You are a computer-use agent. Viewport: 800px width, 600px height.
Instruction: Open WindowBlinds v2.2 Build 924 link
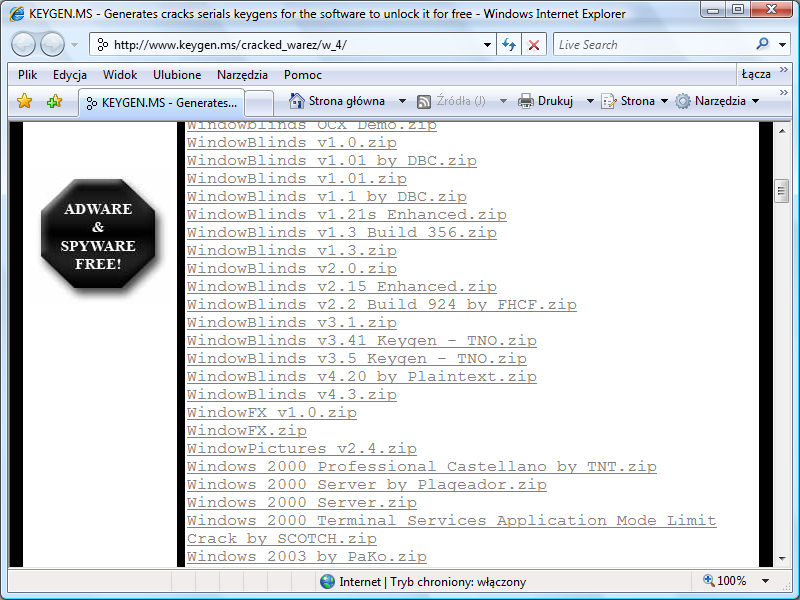(x=382, y=305)
